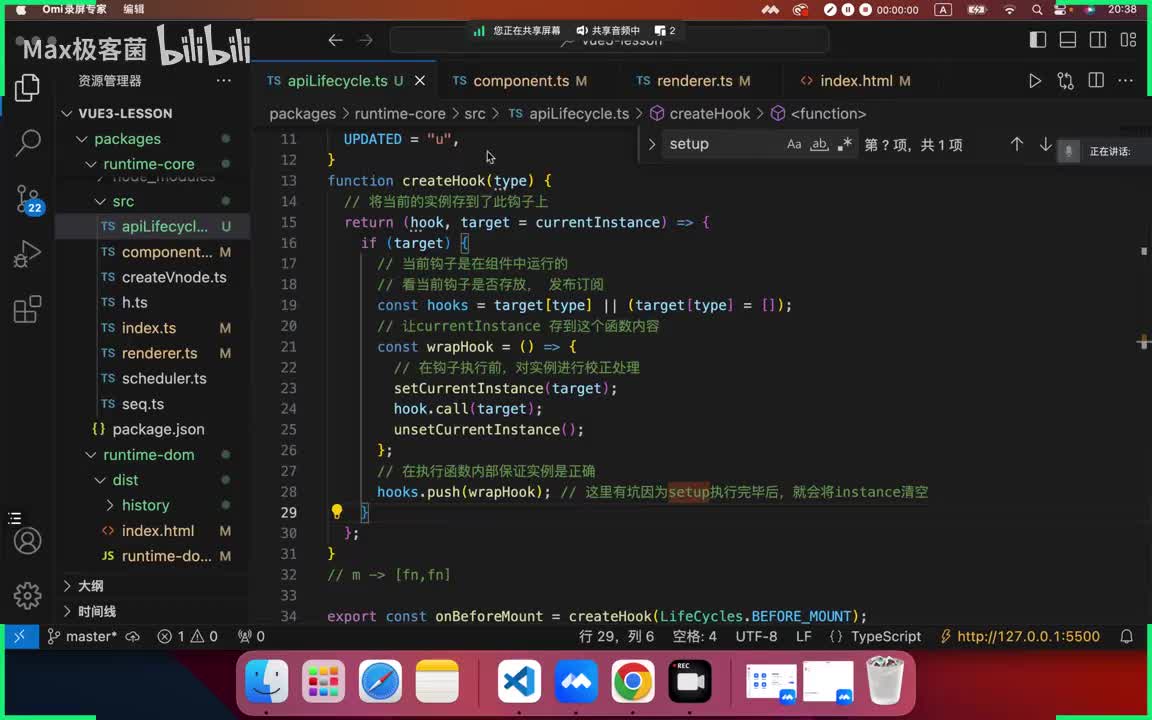Collapse the dist folder
This screenshot has height=720, width=1152.
pos(101,480)
